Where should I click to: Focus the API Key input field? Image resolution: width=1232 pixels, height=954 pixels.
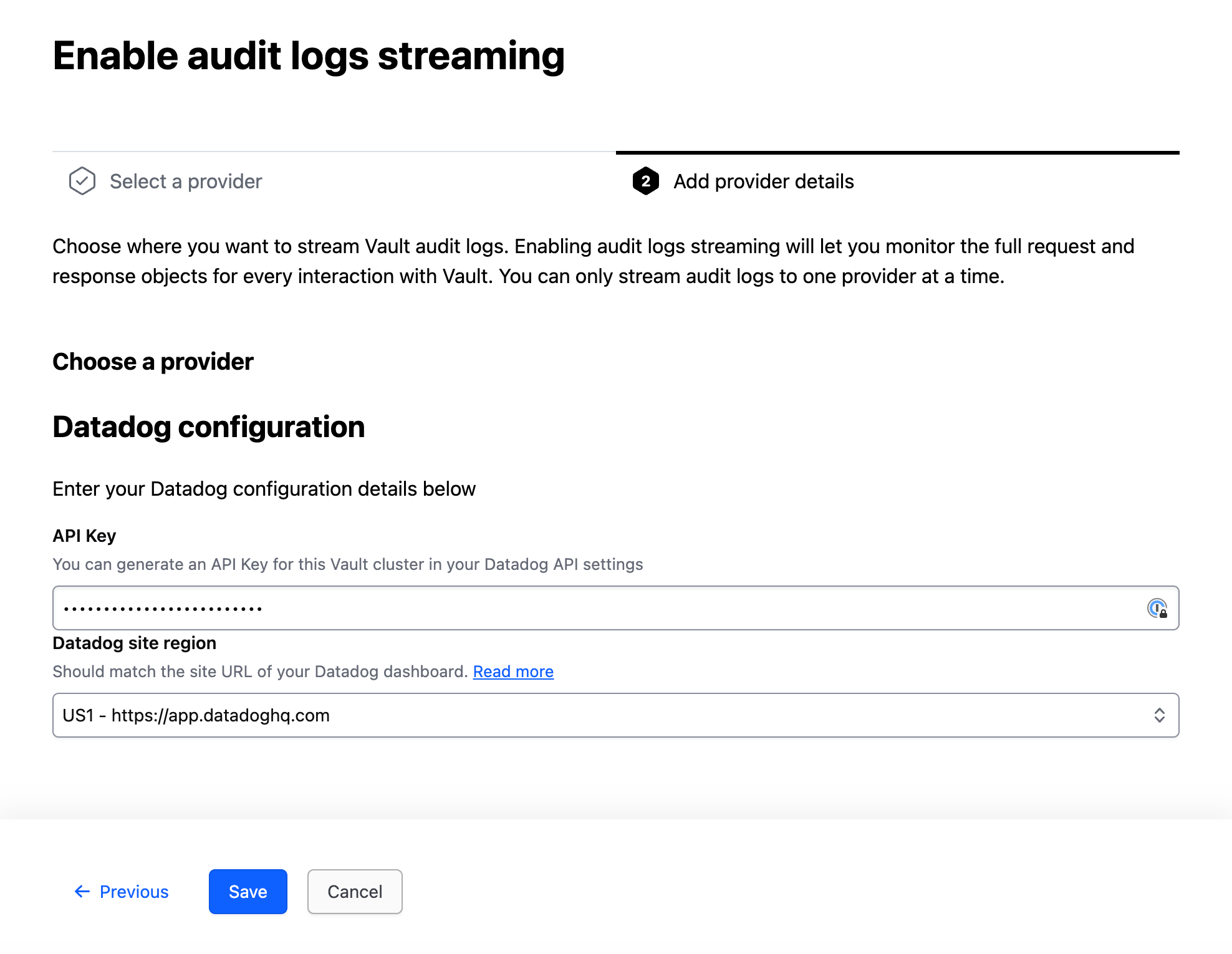pos(615,608)
